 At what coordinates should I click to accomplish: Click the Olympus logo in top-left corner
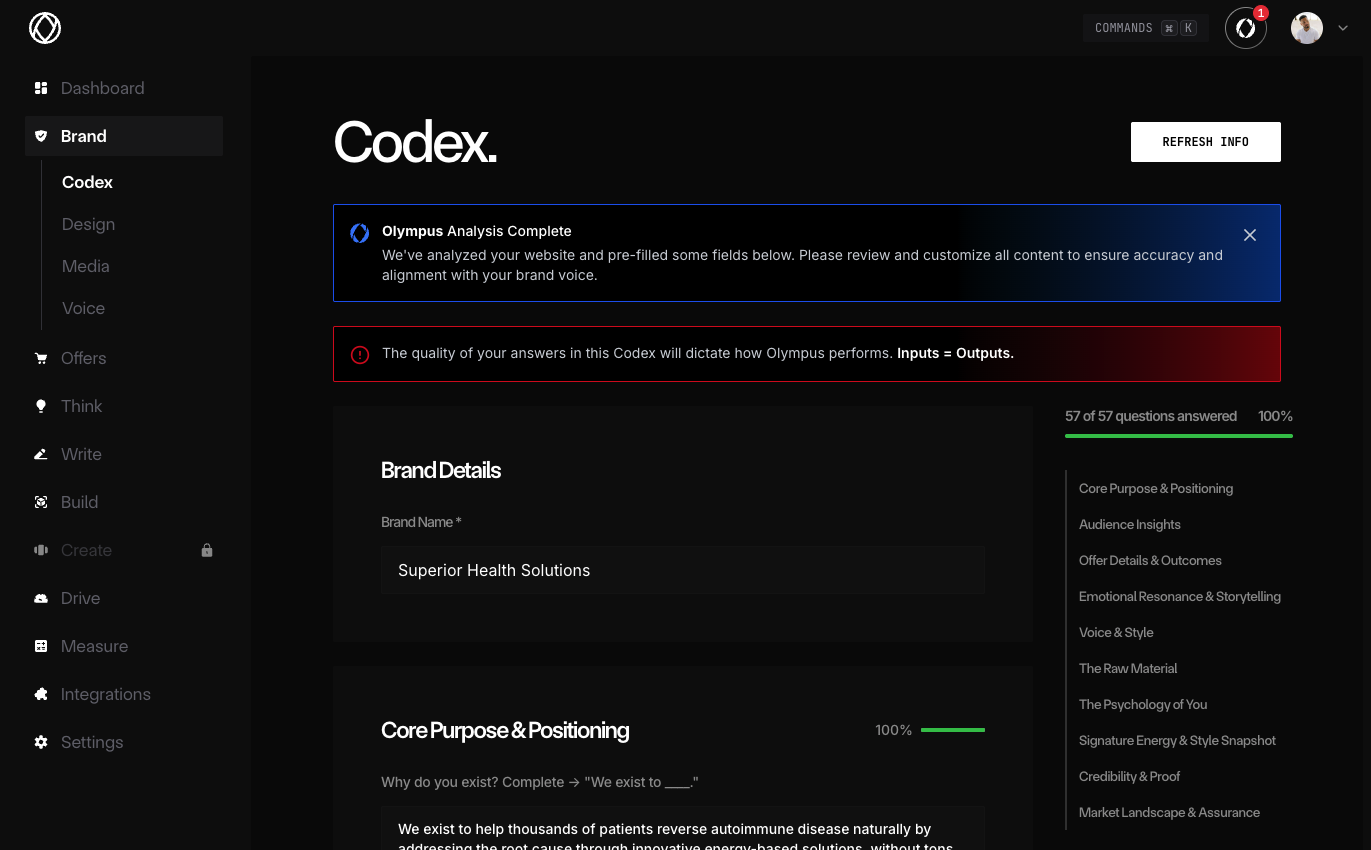click(x=45, y=28)
